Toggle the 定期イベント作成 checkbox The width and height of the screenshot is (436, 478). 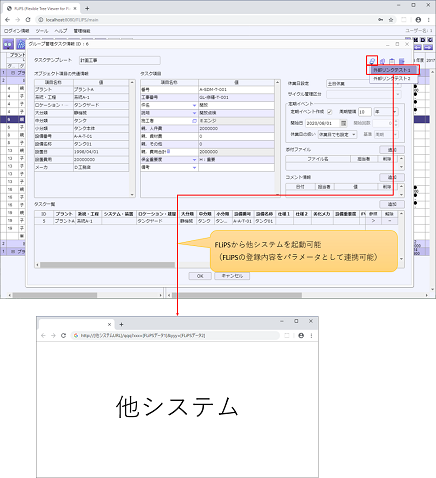pyautogui.click(x=330, y=112)
